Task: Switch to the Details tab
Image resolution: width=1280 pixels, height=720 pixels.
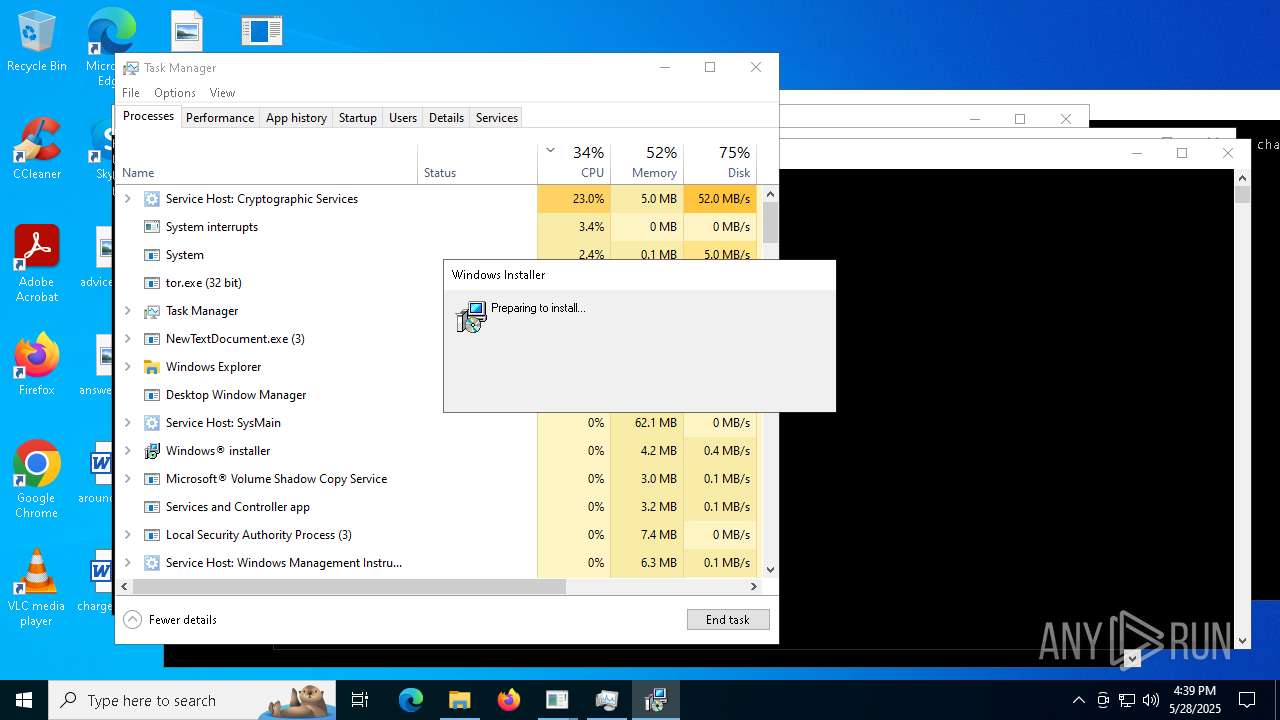Action: point(446,118)
